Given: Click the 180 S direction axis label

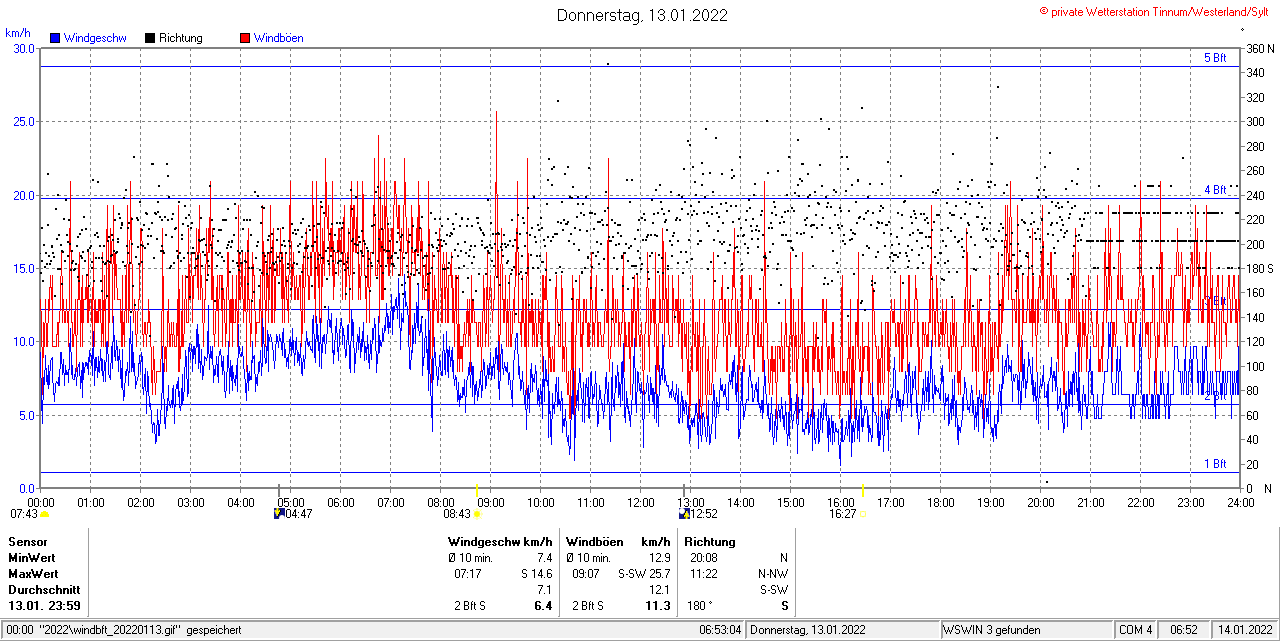Looking at the screenshot, I should (1259, 268).
